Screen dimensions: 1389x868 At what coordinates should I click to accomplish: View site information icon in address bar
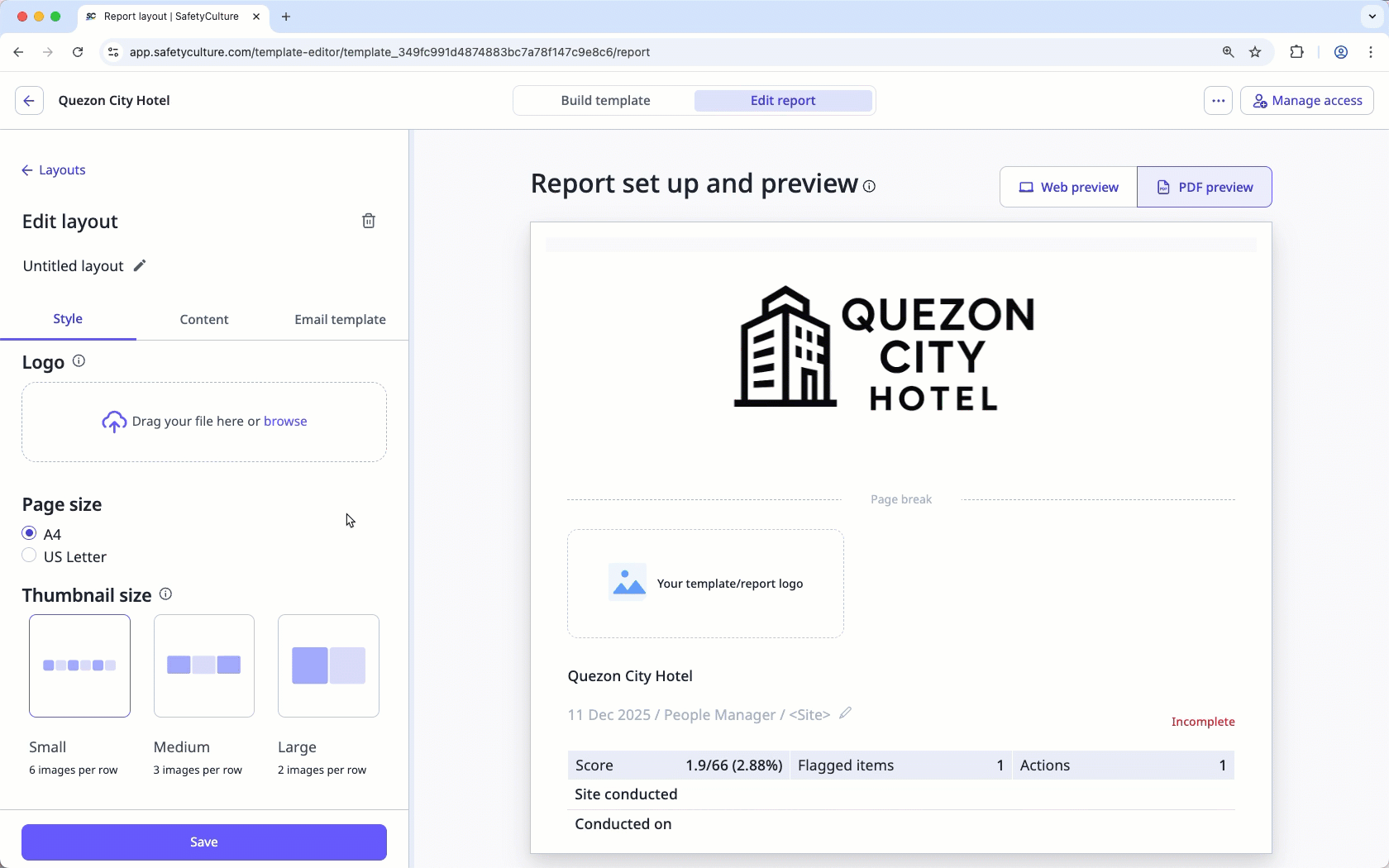click(114, 52)
